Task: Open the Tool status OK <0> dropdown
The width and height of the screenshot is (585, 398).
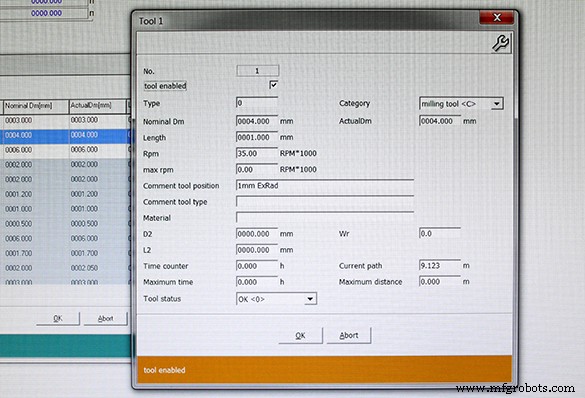Action: point(310,299)
